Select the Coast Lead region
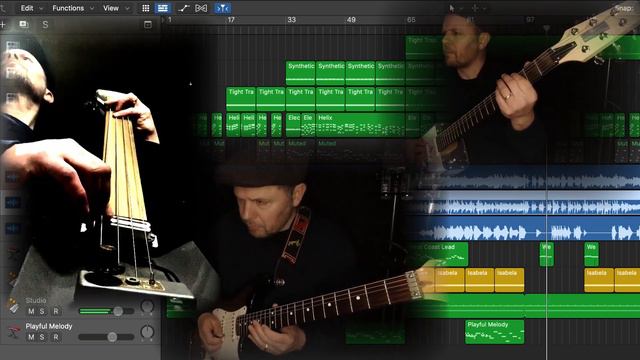Image resolution: width=640 pixels, height=360 pixels. coord(438,254)
